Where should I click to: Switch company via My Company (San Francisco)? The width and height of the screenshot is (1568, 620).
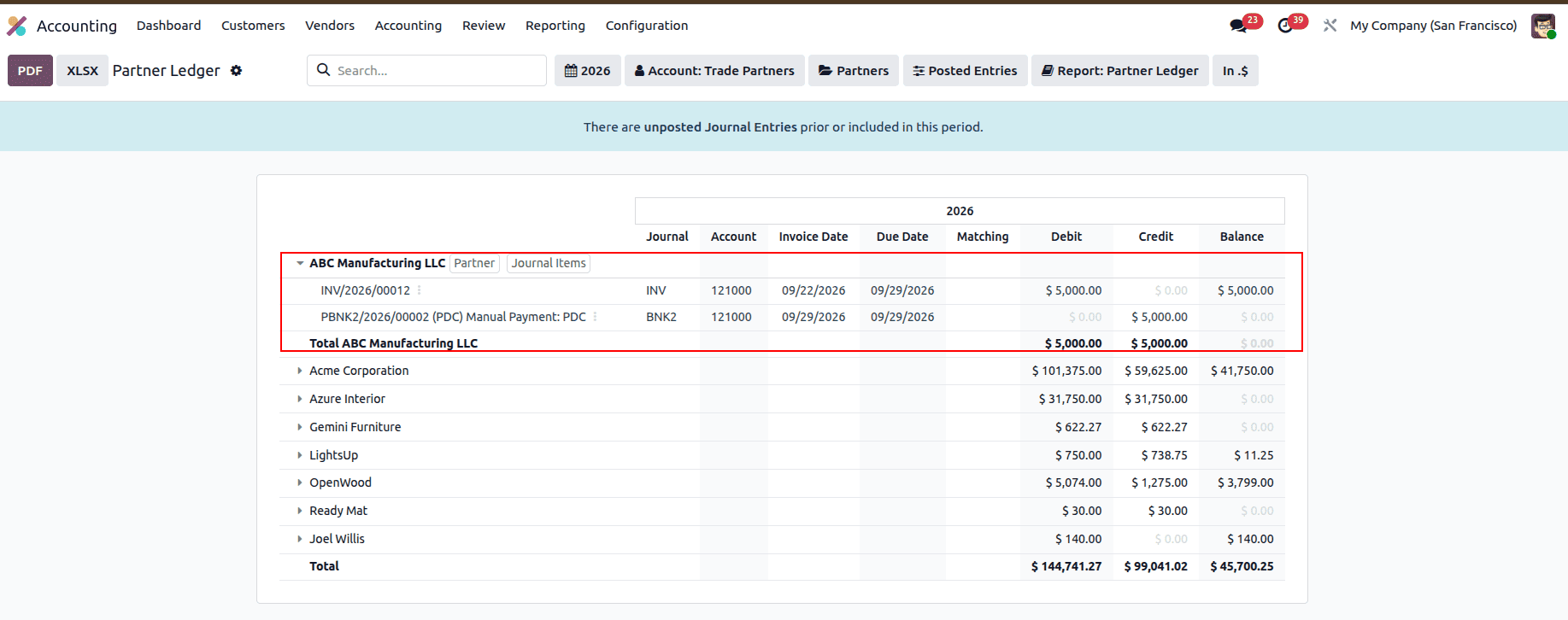tap(1433, 26)
